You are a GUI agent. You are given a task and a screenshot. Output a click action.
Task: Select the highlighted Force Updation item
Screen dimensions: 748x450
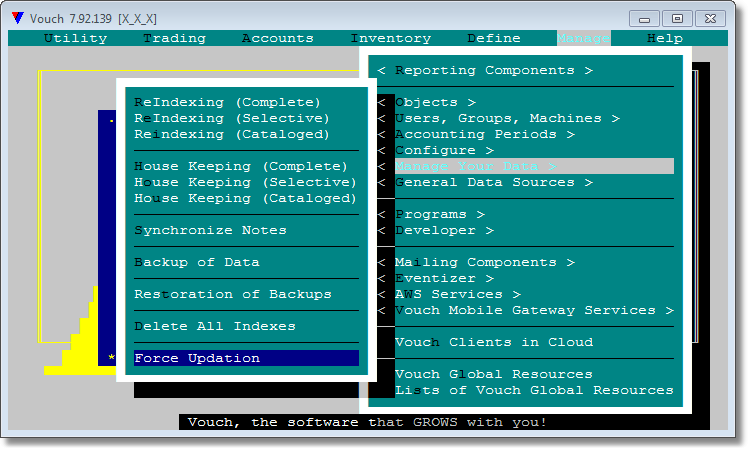[246, 358]
